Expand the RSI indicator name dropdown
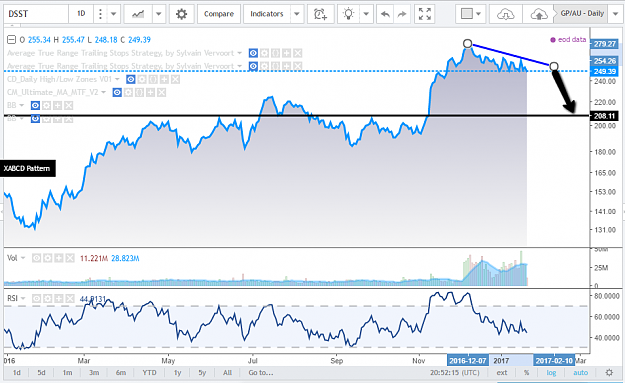The image size is (625, 383). pyautogui.click(x=23, y=298)
